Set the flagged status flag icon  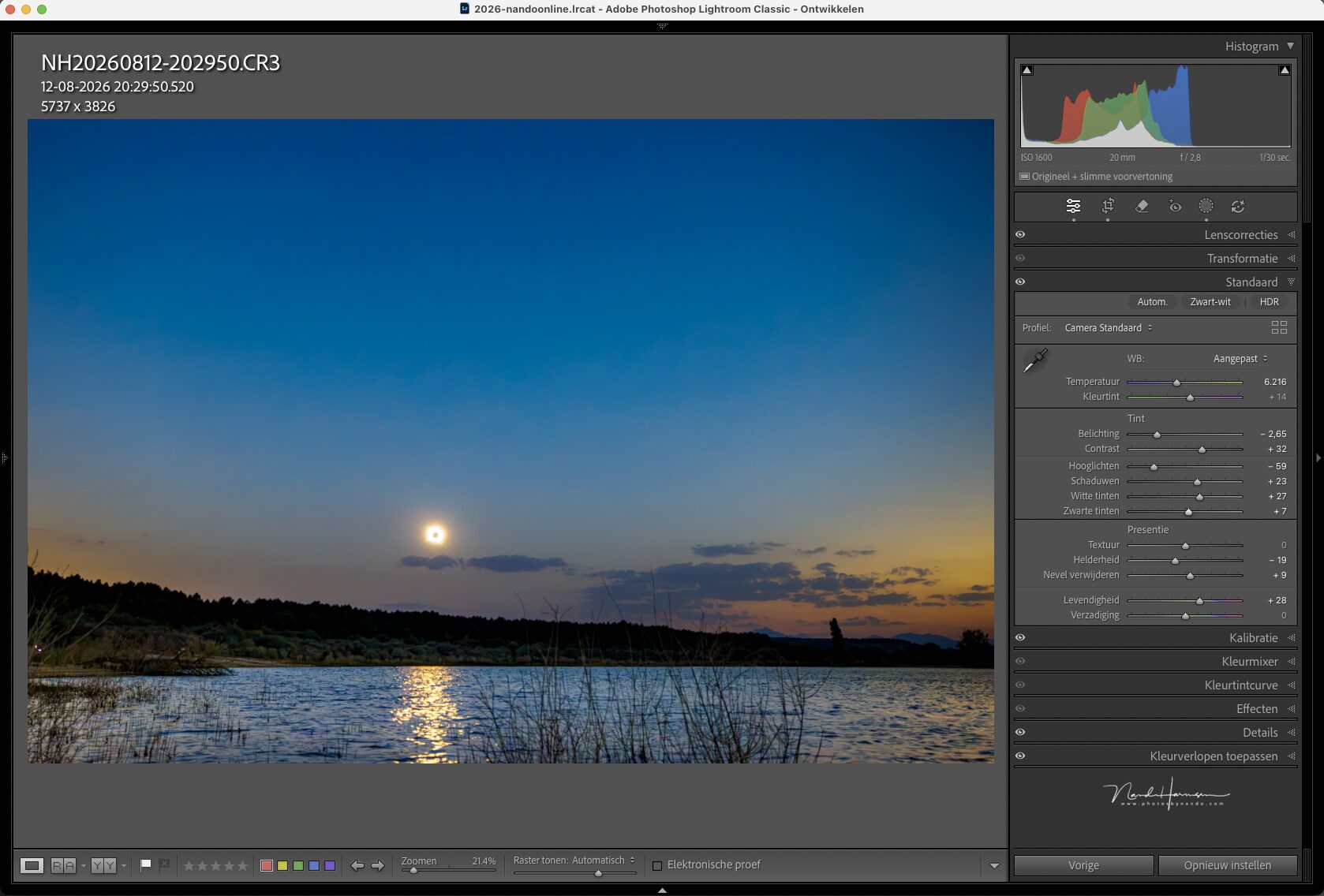point(145,865)
